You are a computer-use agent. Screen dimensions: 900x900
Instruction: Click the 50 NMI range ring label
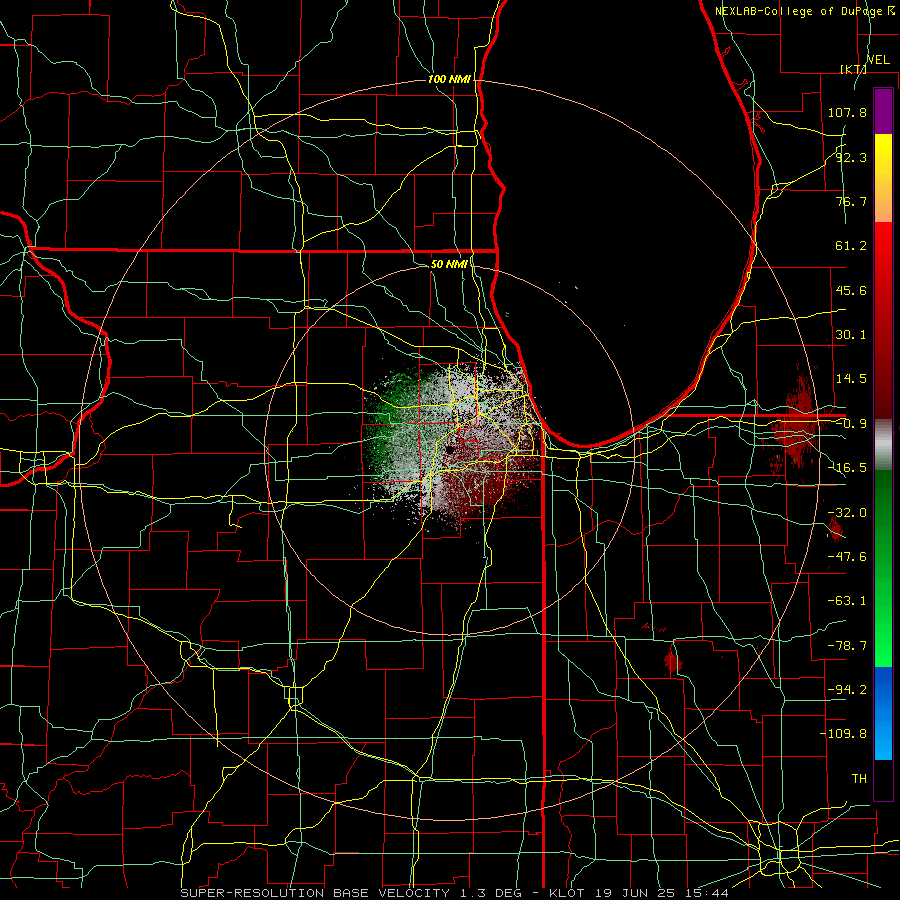pos(449,264)
